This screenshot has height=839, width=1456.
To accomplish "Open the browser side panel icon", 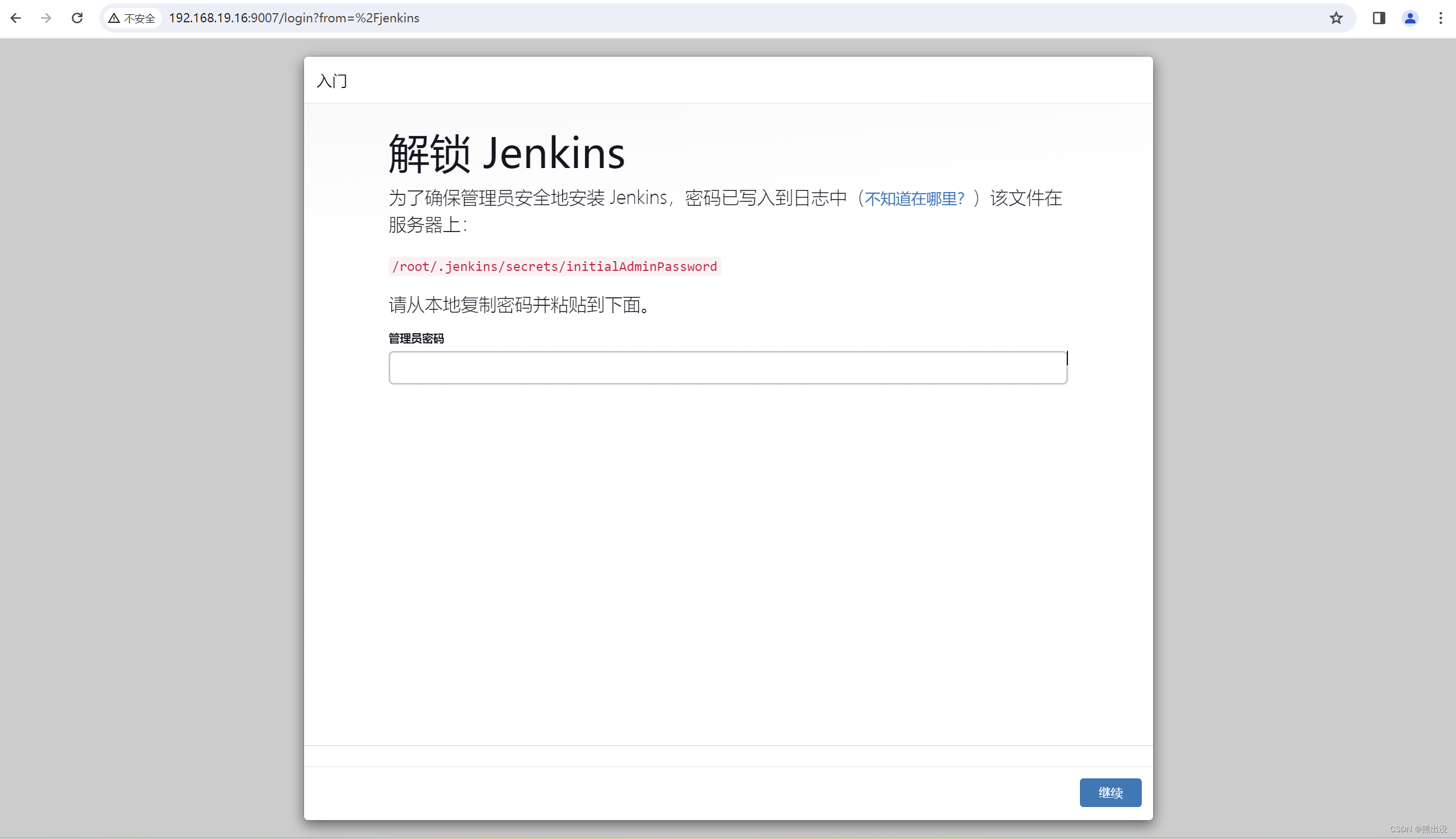I will tap(1378, 18).
